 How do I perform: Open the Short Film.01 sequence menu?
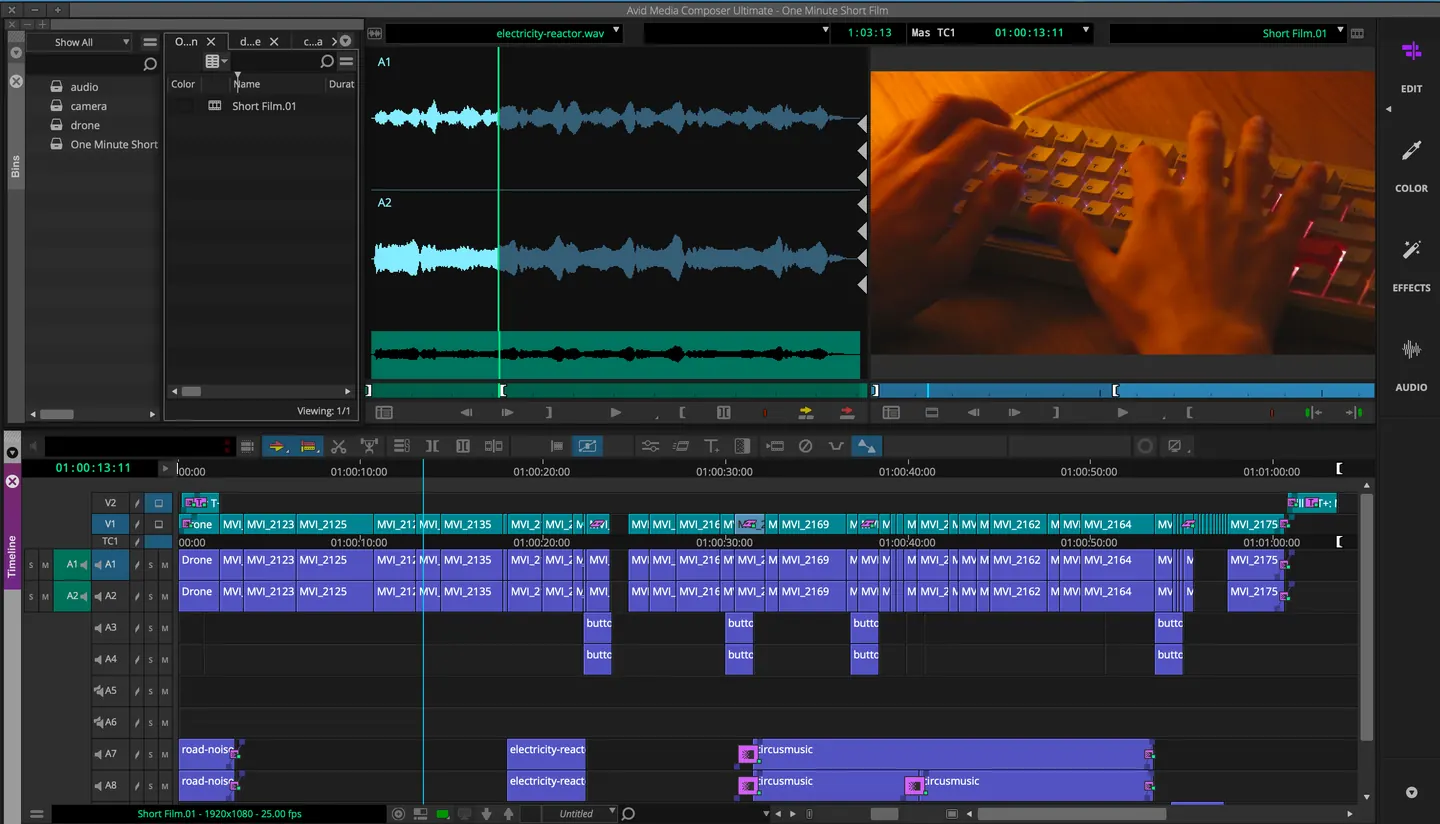1226,33
